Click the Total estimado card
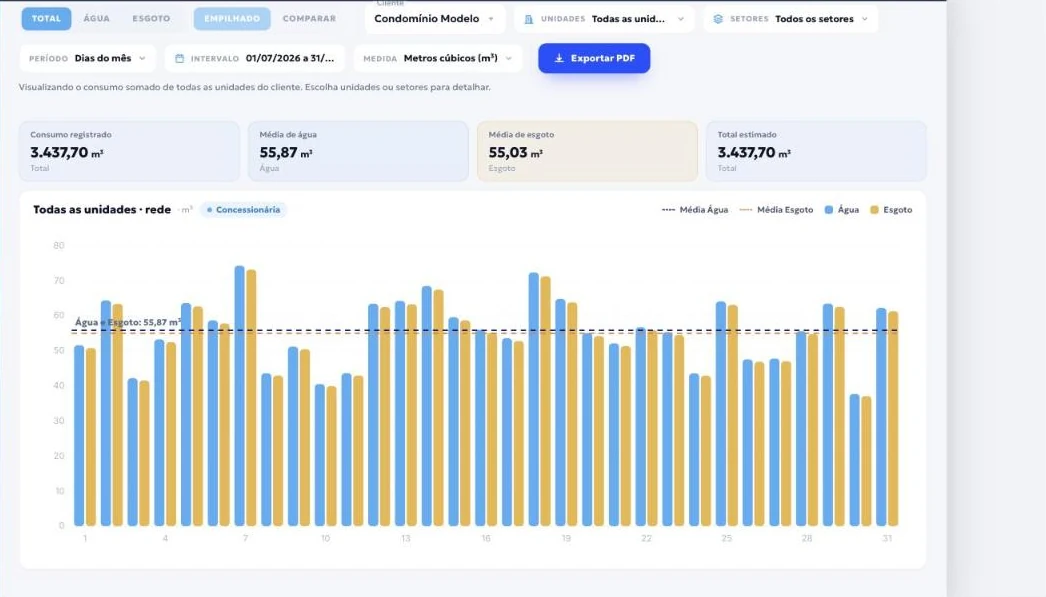 click(x=816, y=151)
